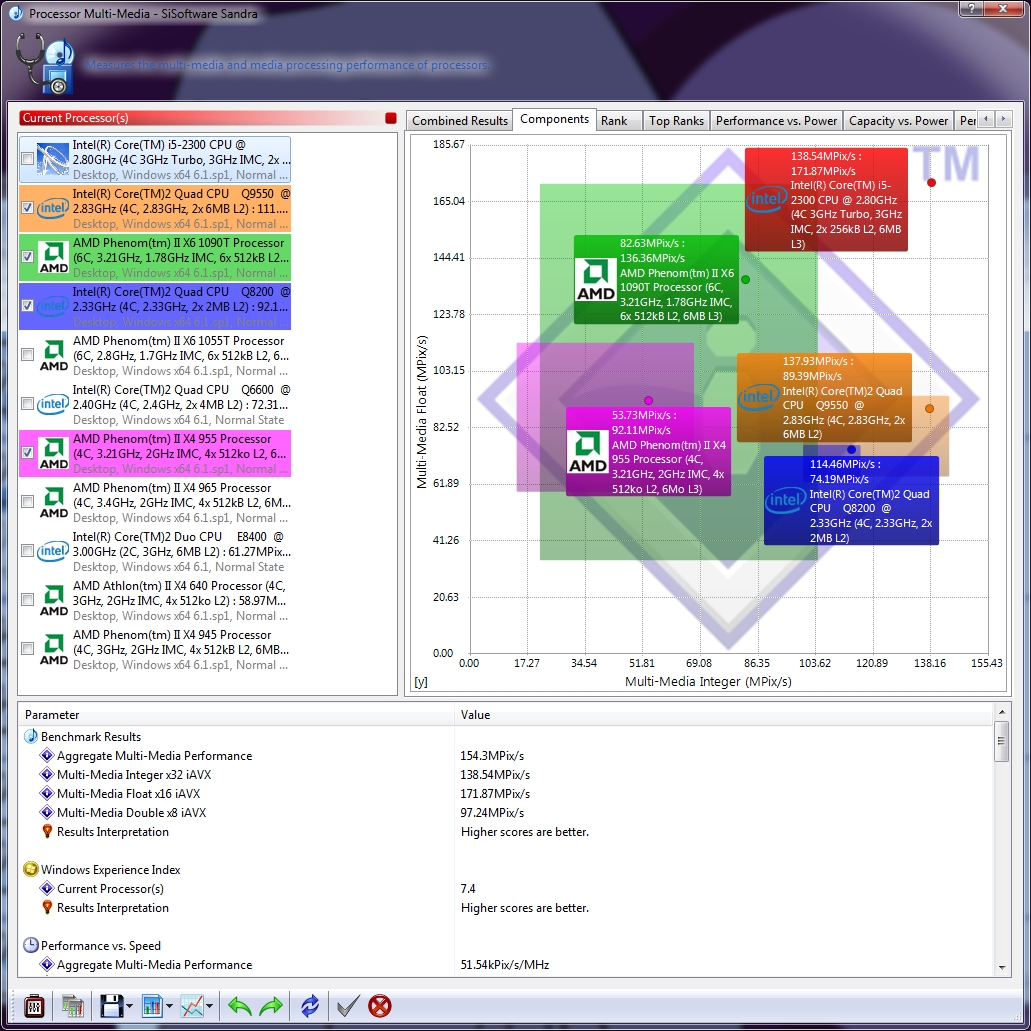
Task: Uncheck the Core 2 Quad Q8200 checkbox
Action: point(28,306)
